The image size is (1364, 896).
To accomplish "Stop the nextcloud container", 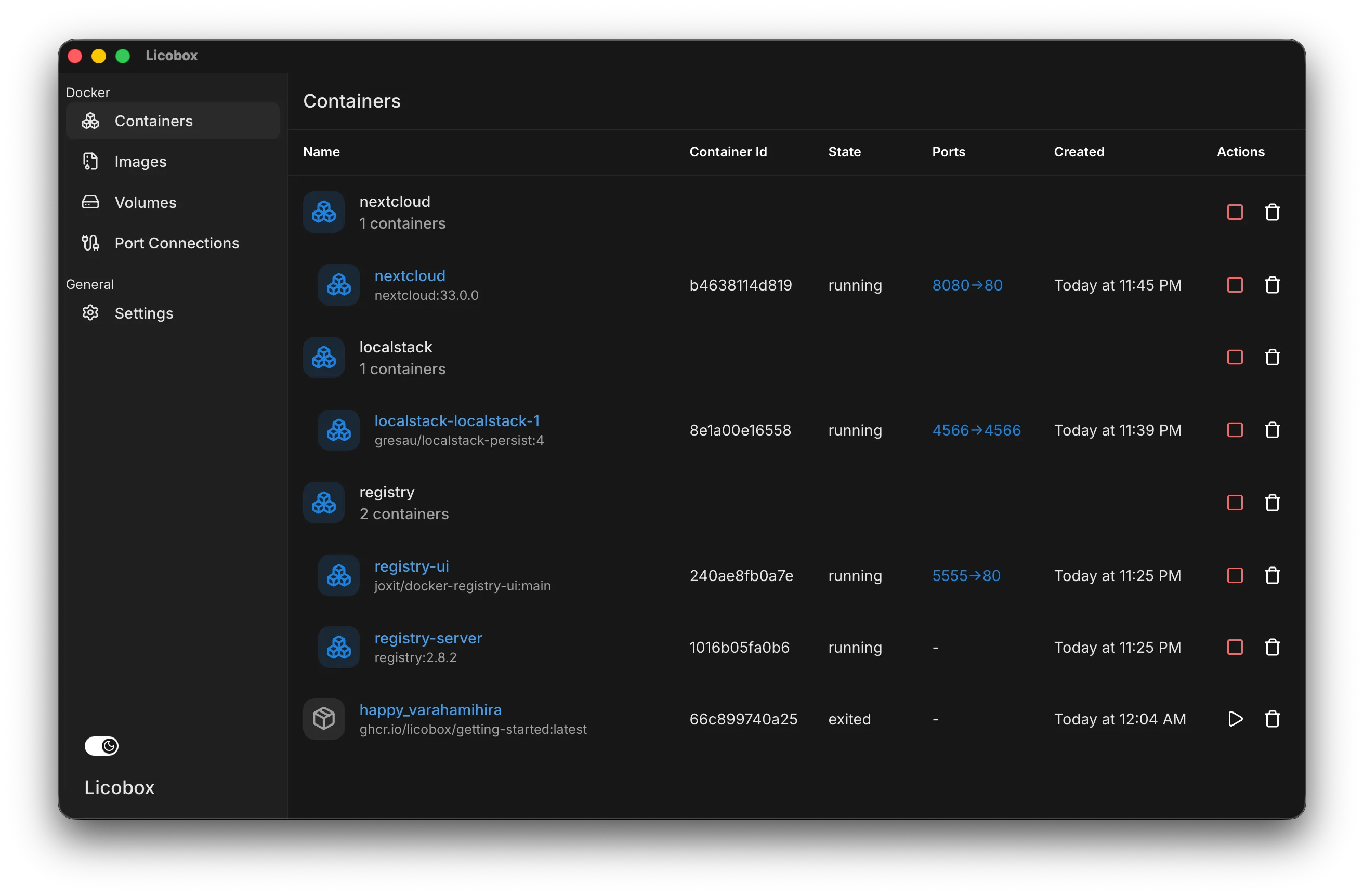I will pyautogui.click(x=1235, y=285).
